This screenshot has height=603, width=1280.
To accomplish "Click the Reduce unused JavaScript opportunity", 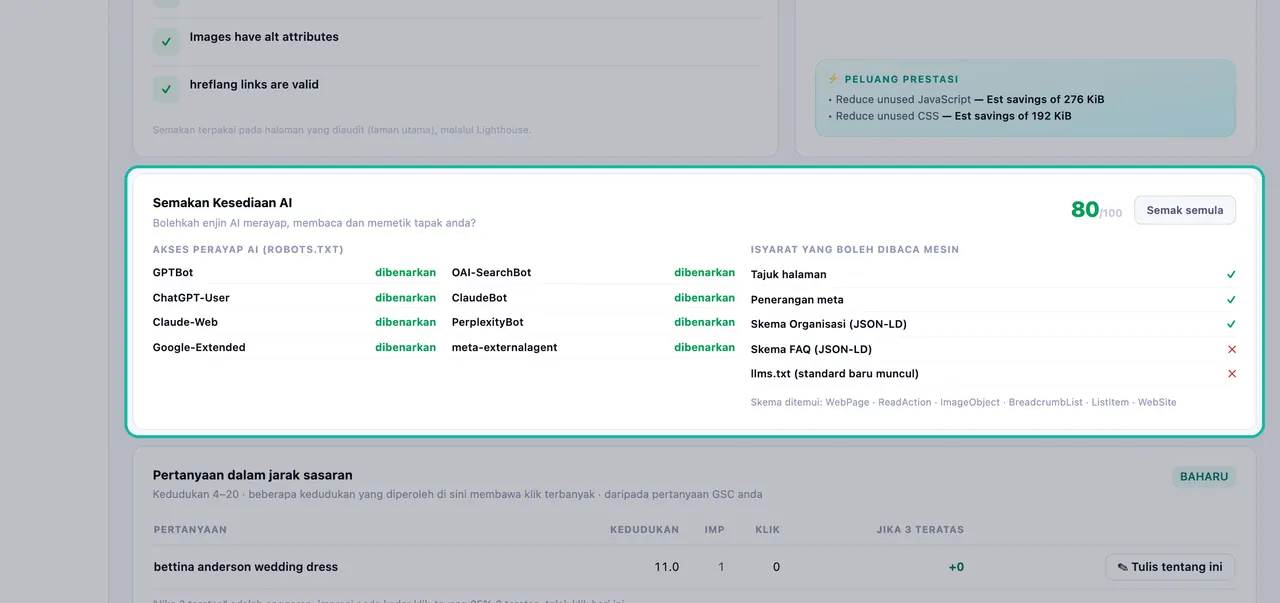I will [966, 100].
